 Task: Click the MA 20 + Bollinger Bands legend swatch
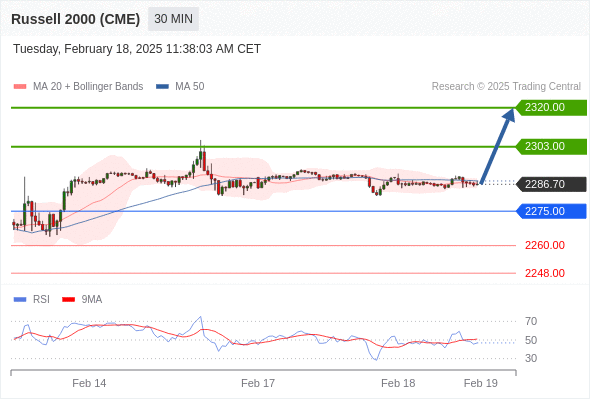point(20,87)
